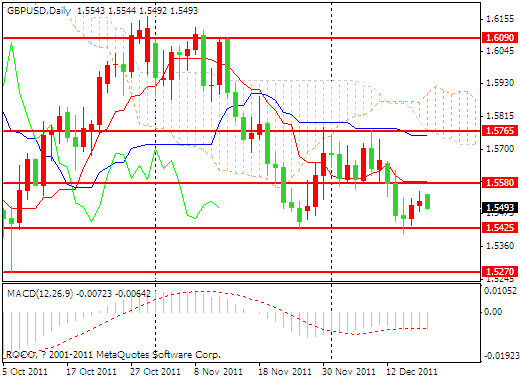
Task: Select the 18 Nov 2011 date marker
Action: click(285, 372)
